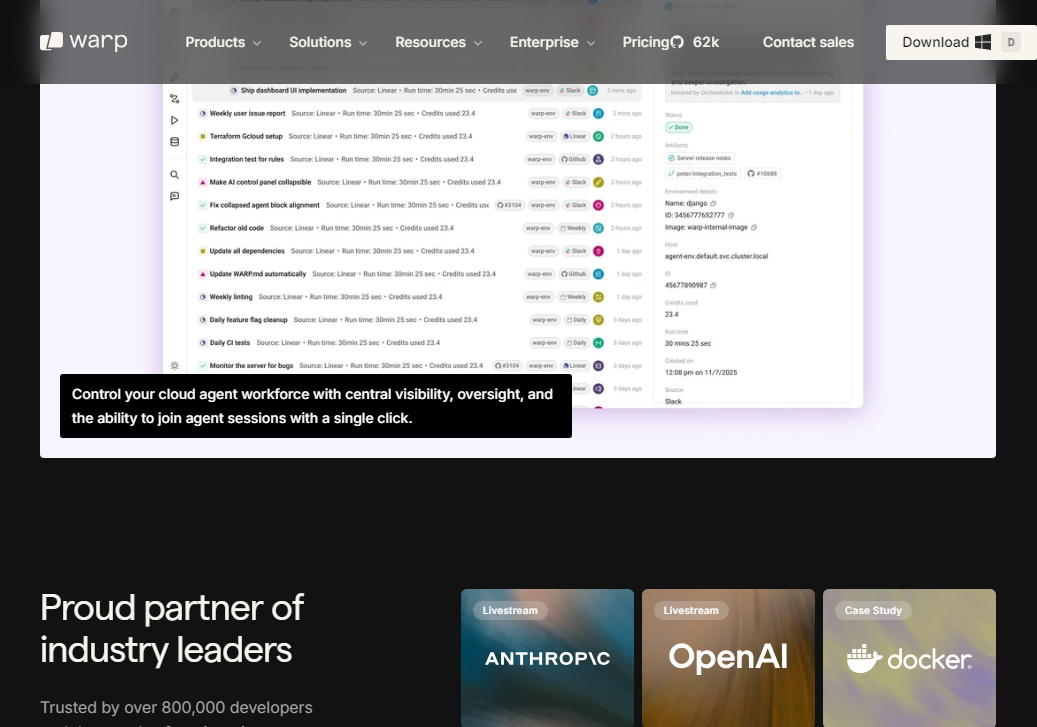Click the #3104 tag on Fix collapsed agent block alignment
This screenshot has height=727, width=1037.
(509, 205)
